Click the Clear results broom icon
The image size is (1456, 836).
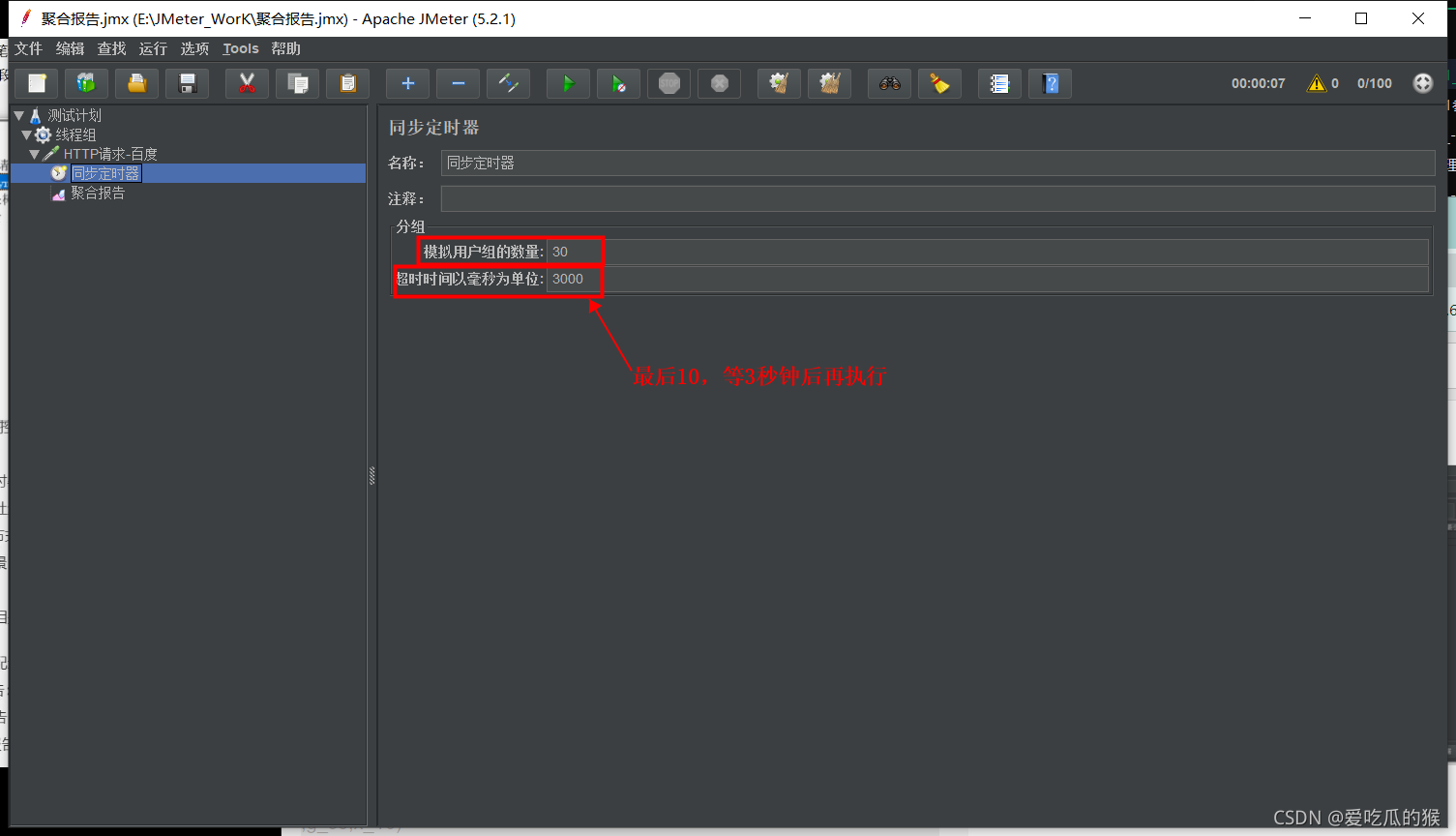click(x=779, y=83)
